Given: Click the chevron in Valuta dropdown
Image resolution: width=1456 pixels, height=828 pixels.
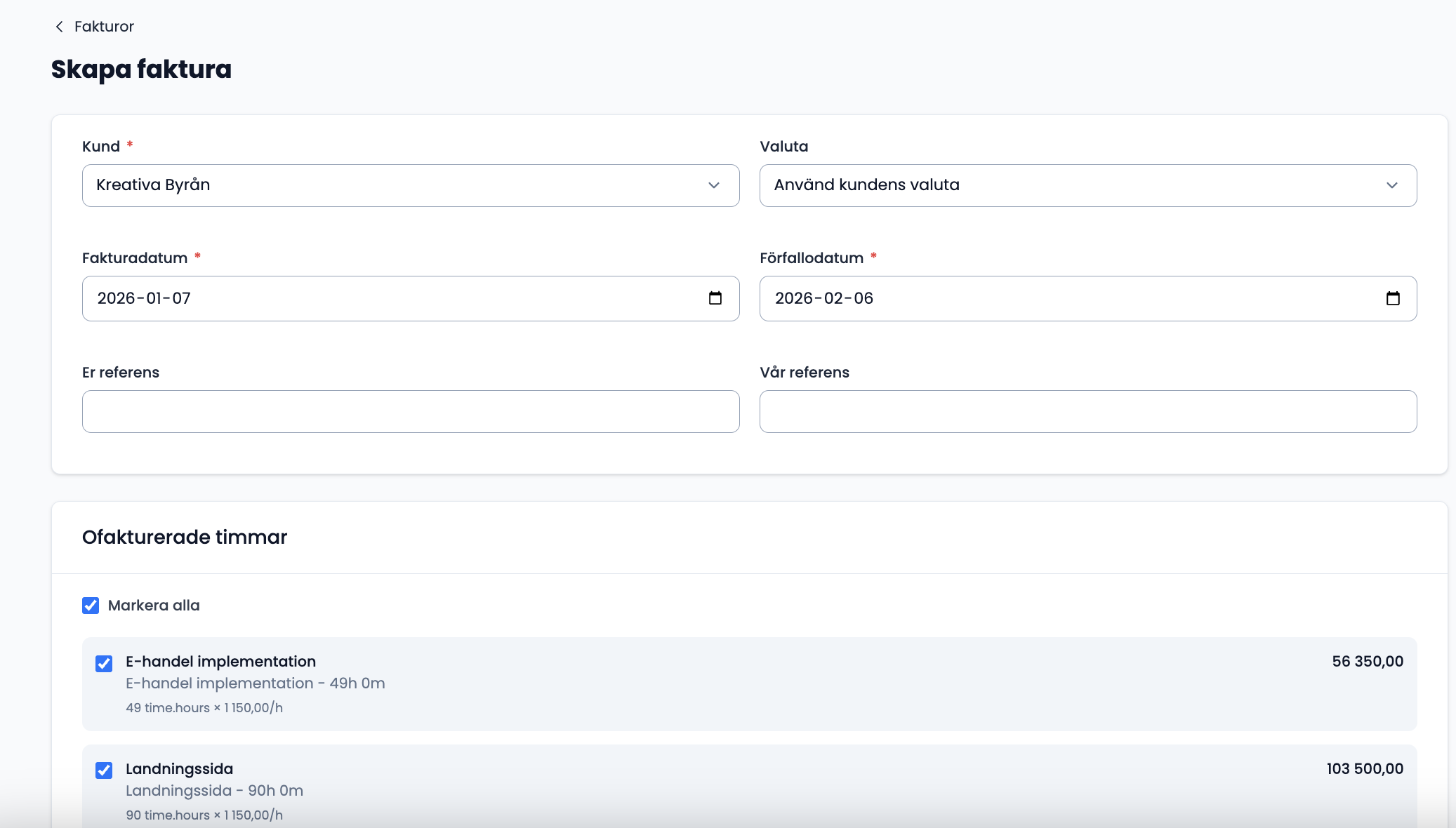Looking at the screenshot, I should point(1391,185).
